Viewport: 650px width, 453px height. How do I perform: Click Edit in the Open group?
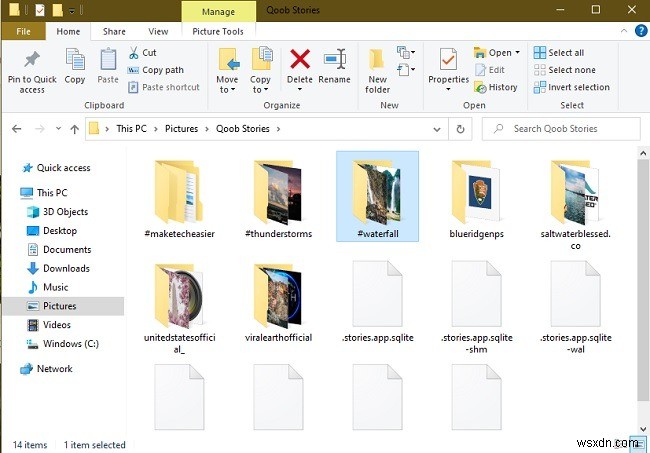point(490,70)
